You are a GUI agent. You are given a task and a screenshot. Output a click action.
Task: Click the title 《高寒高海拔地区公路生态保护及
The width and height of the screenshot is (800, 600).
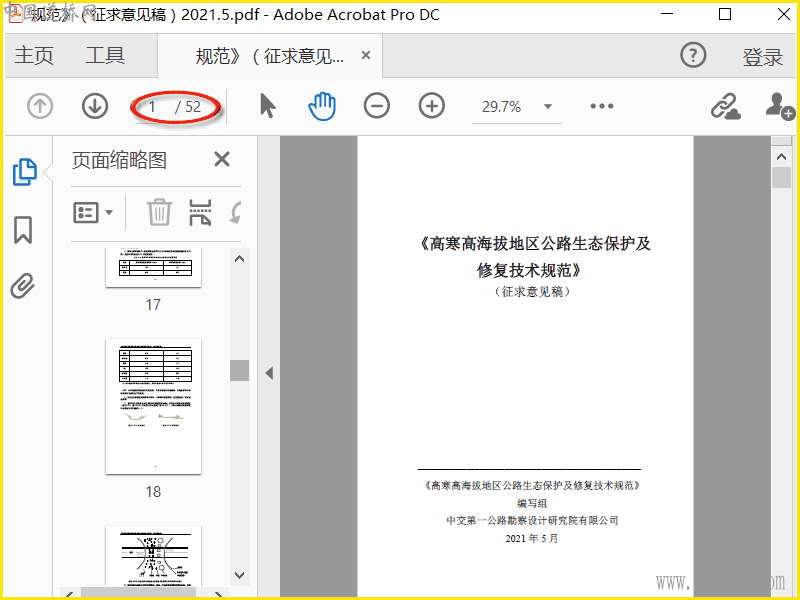coord(534,243)
